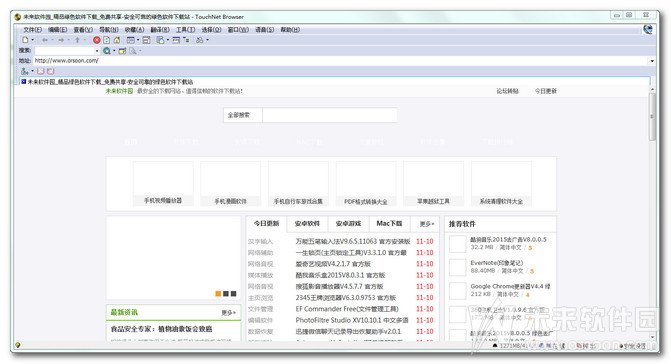
Task: Open the 帮助(H) menu
Action: (x=290, y=30)
